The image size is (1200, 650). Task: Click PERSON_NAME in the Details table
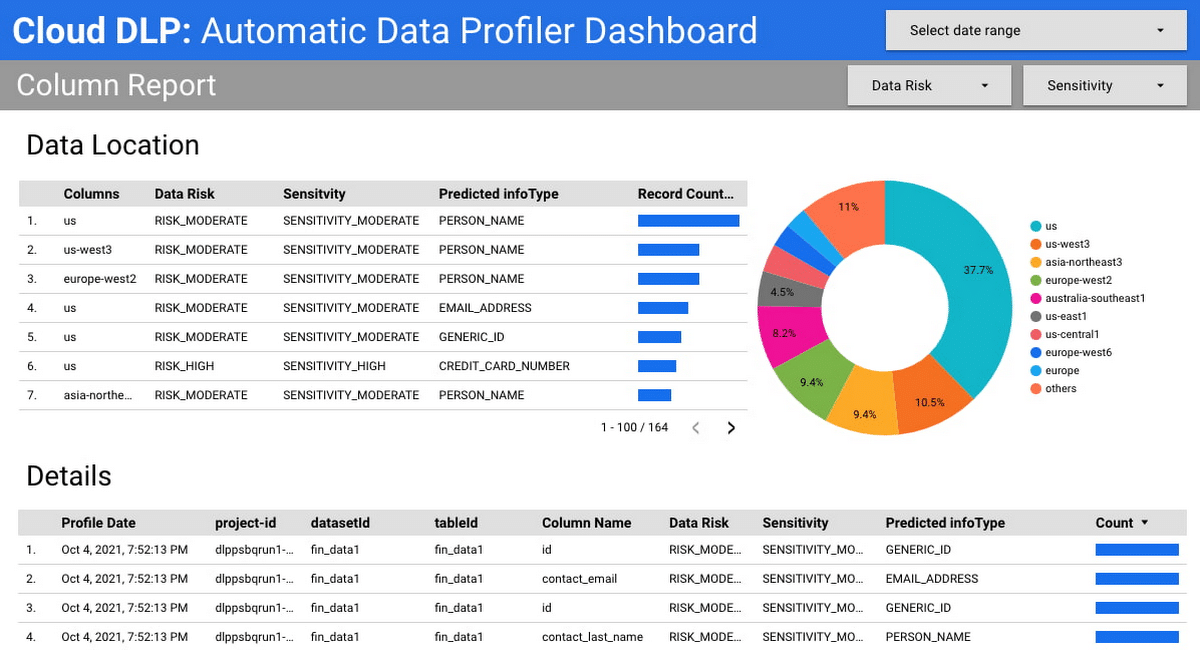click(928, 637)
